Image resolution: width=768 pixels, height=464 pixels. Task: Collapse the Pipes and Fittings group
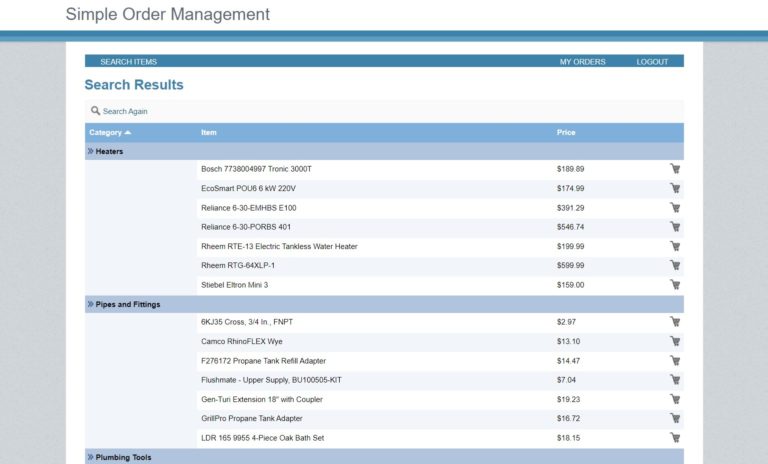coord(90,304)
